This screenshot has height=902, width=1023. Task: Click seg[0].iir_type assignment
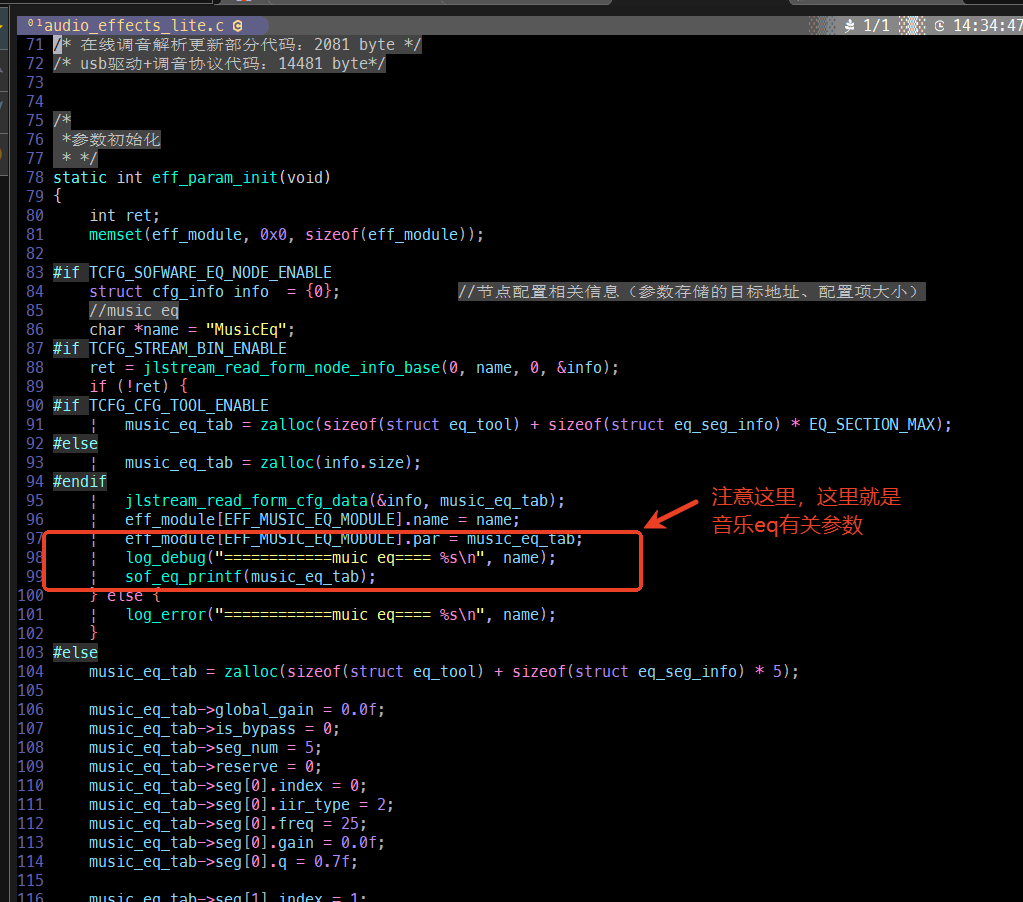[x=241, y=804]
